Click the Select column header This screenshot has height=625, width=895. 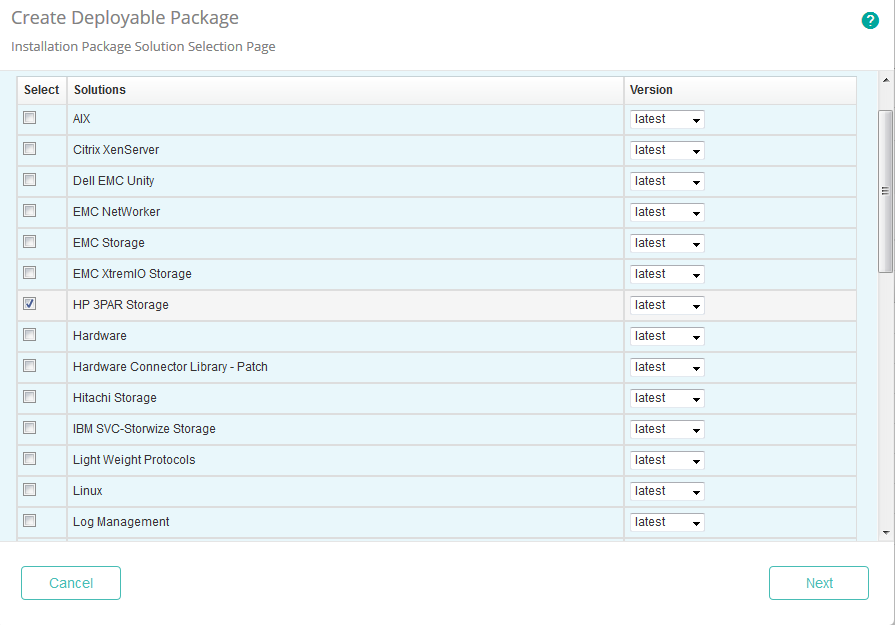pos(42,90)
